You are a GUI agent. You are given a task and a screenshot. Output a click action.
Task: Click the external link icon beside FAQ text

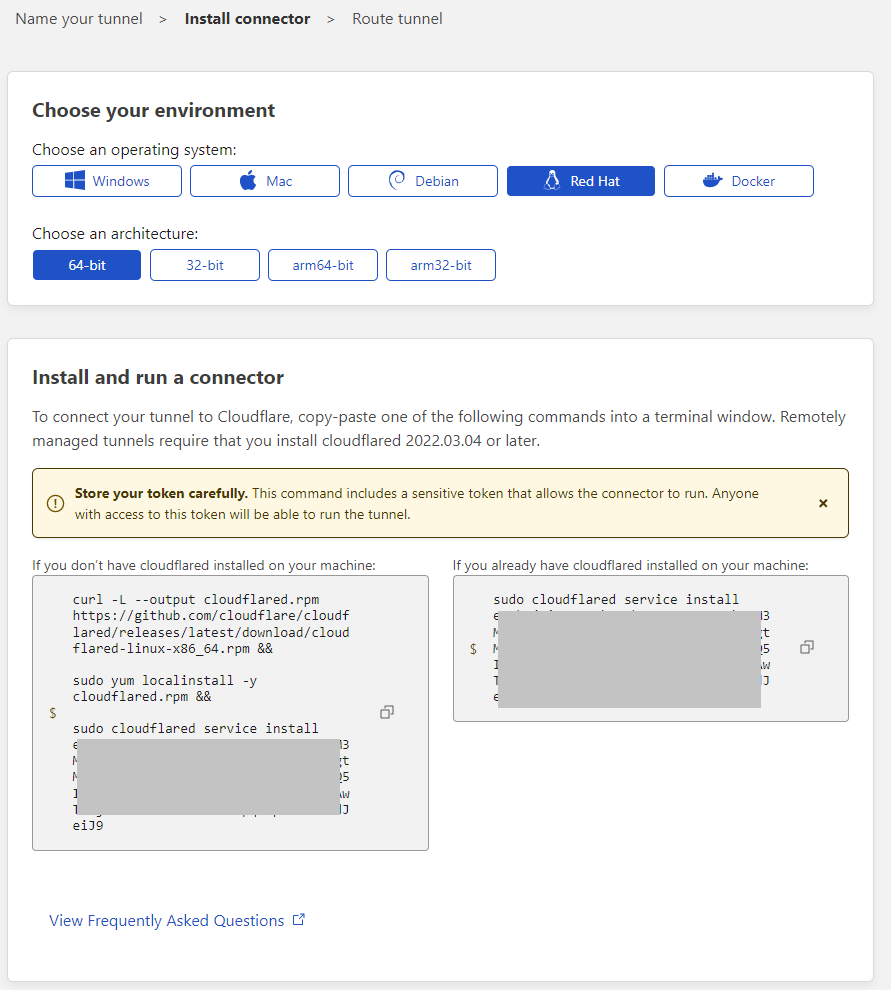point(298,918)
